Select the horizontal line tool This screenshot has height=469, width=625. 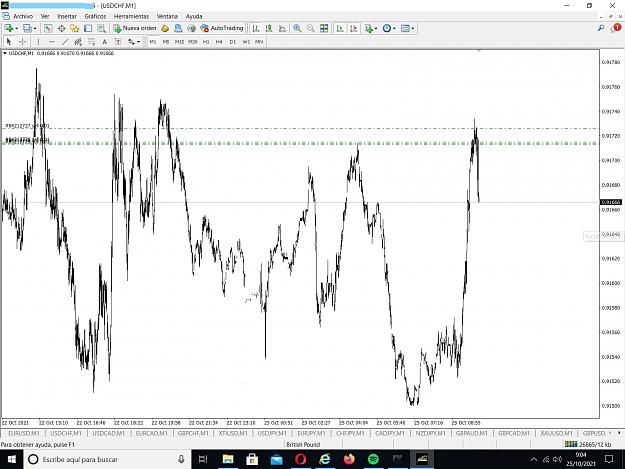point(51,41)
